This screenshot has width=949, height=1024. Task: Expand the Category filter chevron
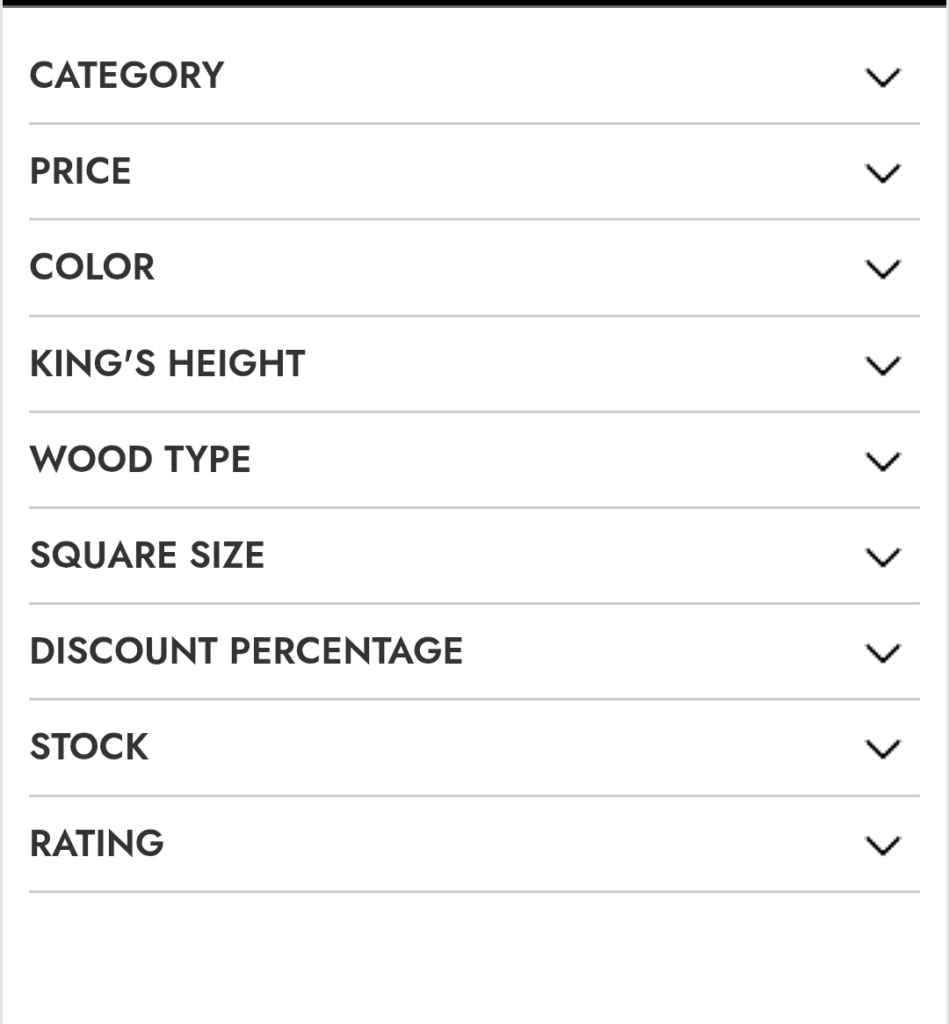pos(882,77)
